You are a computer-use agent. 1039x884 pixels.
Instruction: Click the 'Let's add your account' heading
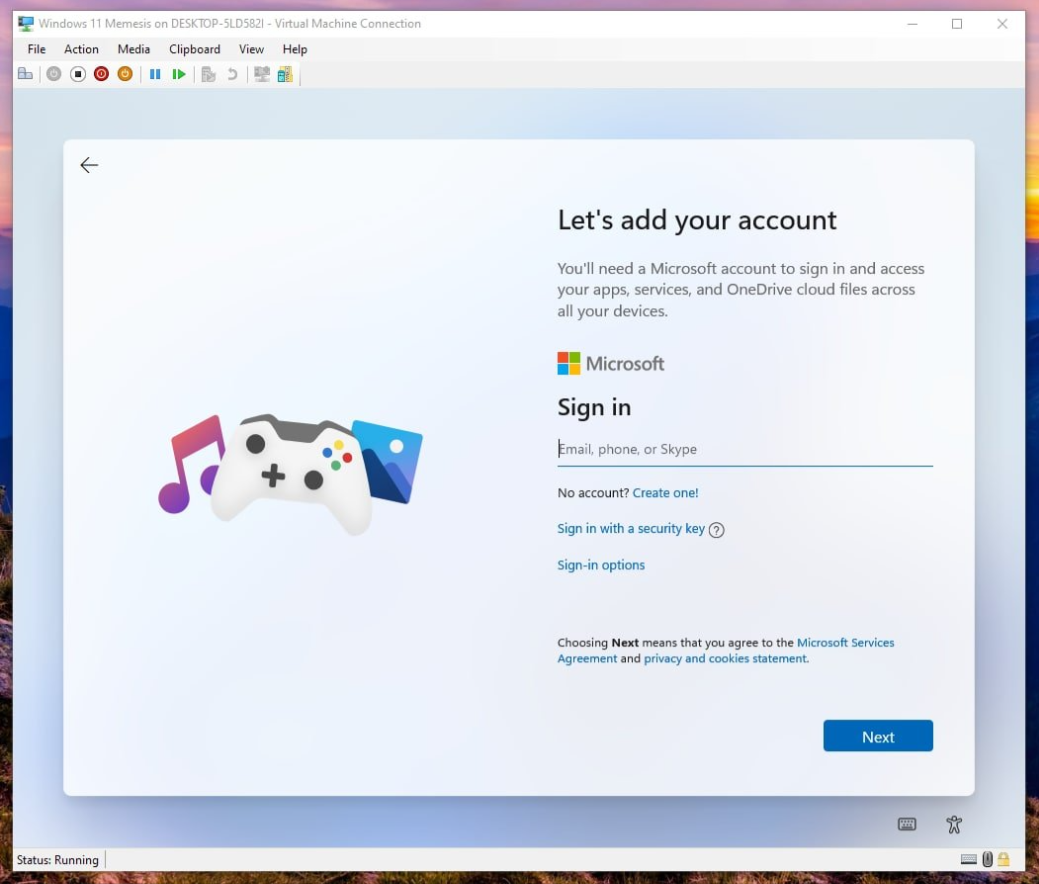pyautogui.click(x=697, y=220)
